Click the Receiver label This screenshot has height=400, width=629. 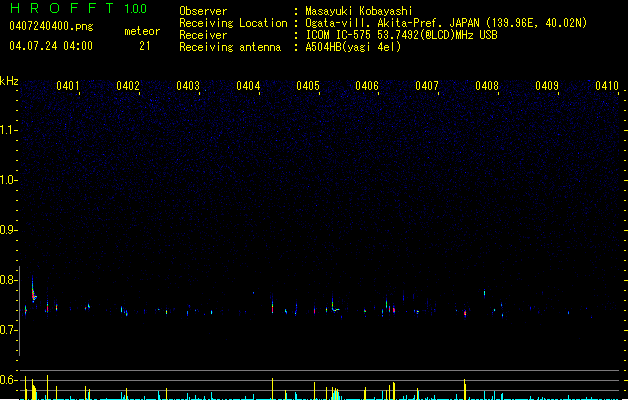[x=203, y=35]
